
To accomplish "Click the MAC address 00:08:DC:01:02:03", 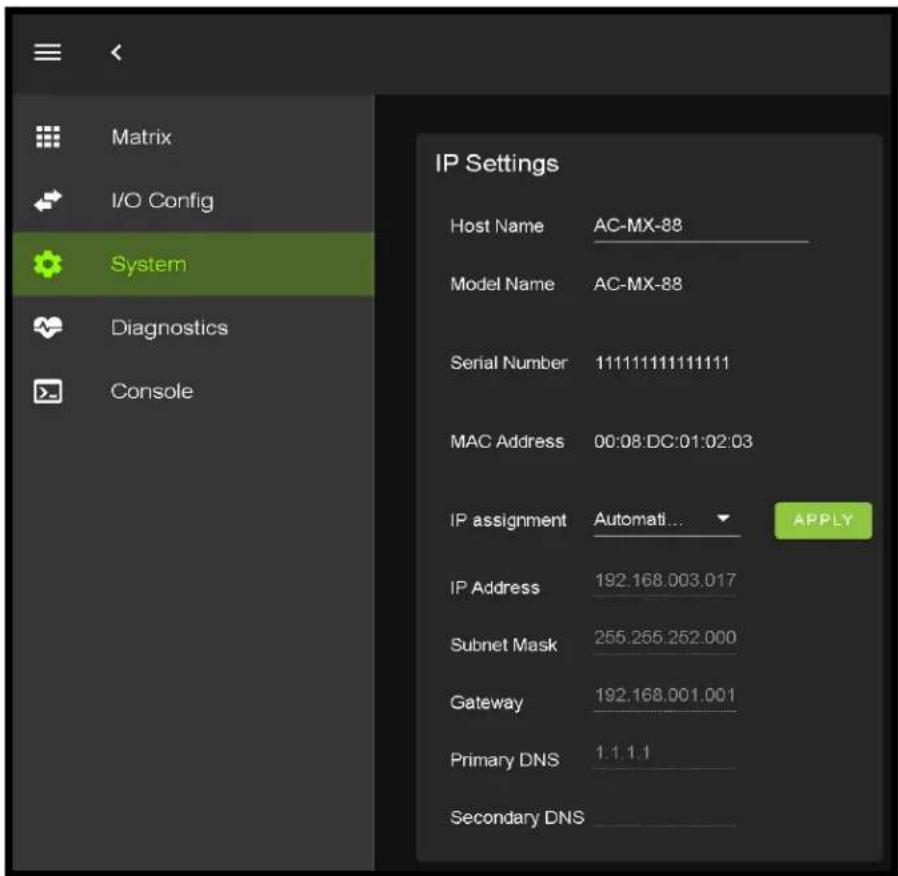I will 673,441.
